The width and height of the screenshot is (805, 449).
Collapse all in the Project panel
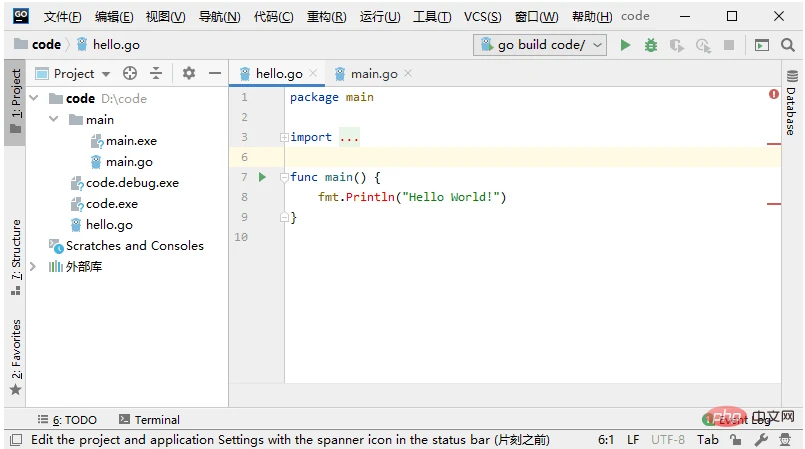click(156, 73)
